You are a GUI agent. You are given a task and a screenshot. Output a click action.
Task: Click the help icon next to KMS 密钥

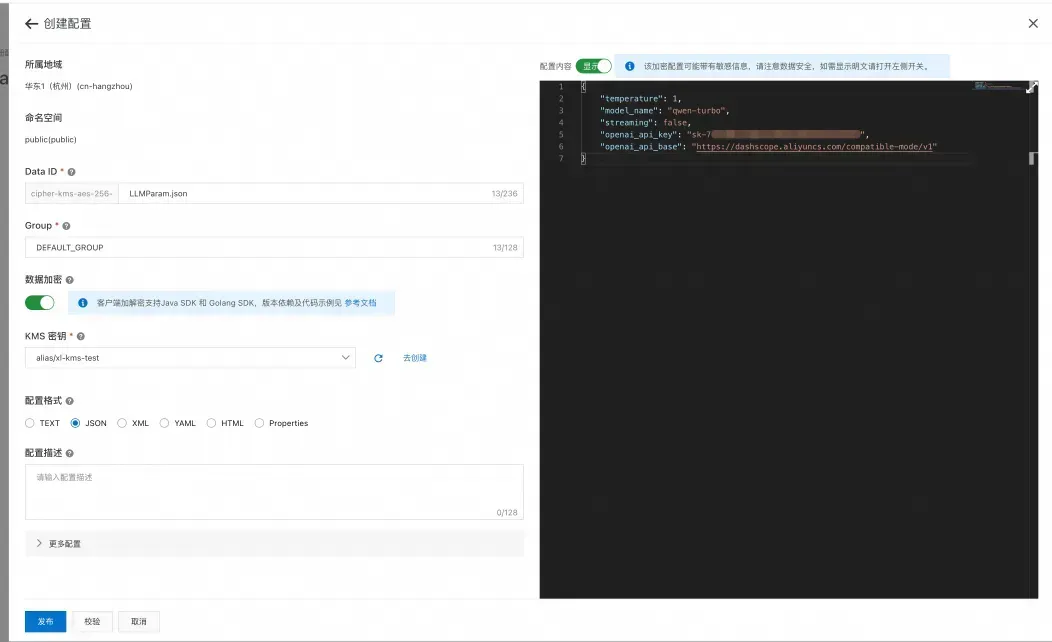81,336
